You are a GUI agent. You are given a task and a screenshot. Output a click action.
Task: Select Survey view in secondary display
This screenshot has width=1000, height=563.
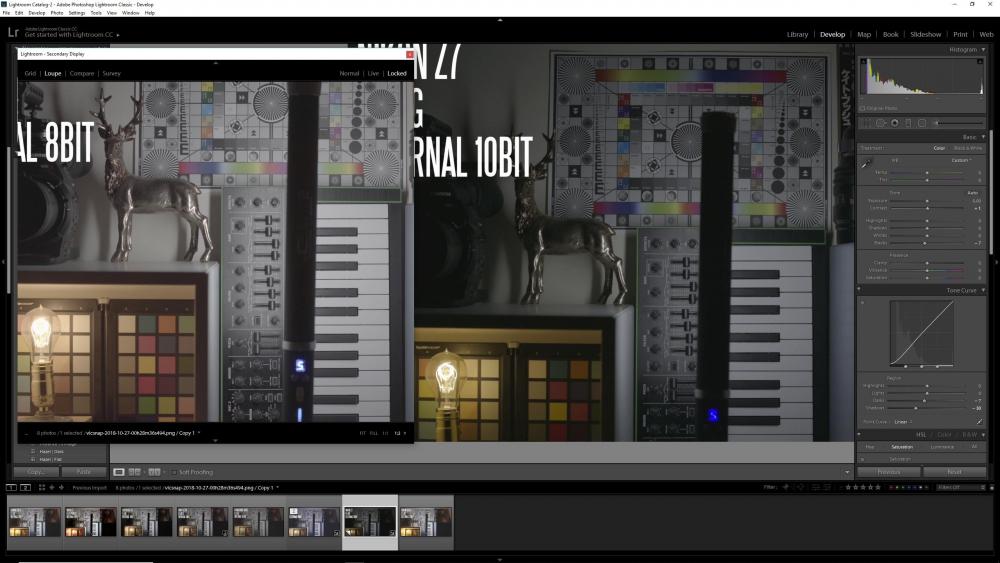click(112, 73)
